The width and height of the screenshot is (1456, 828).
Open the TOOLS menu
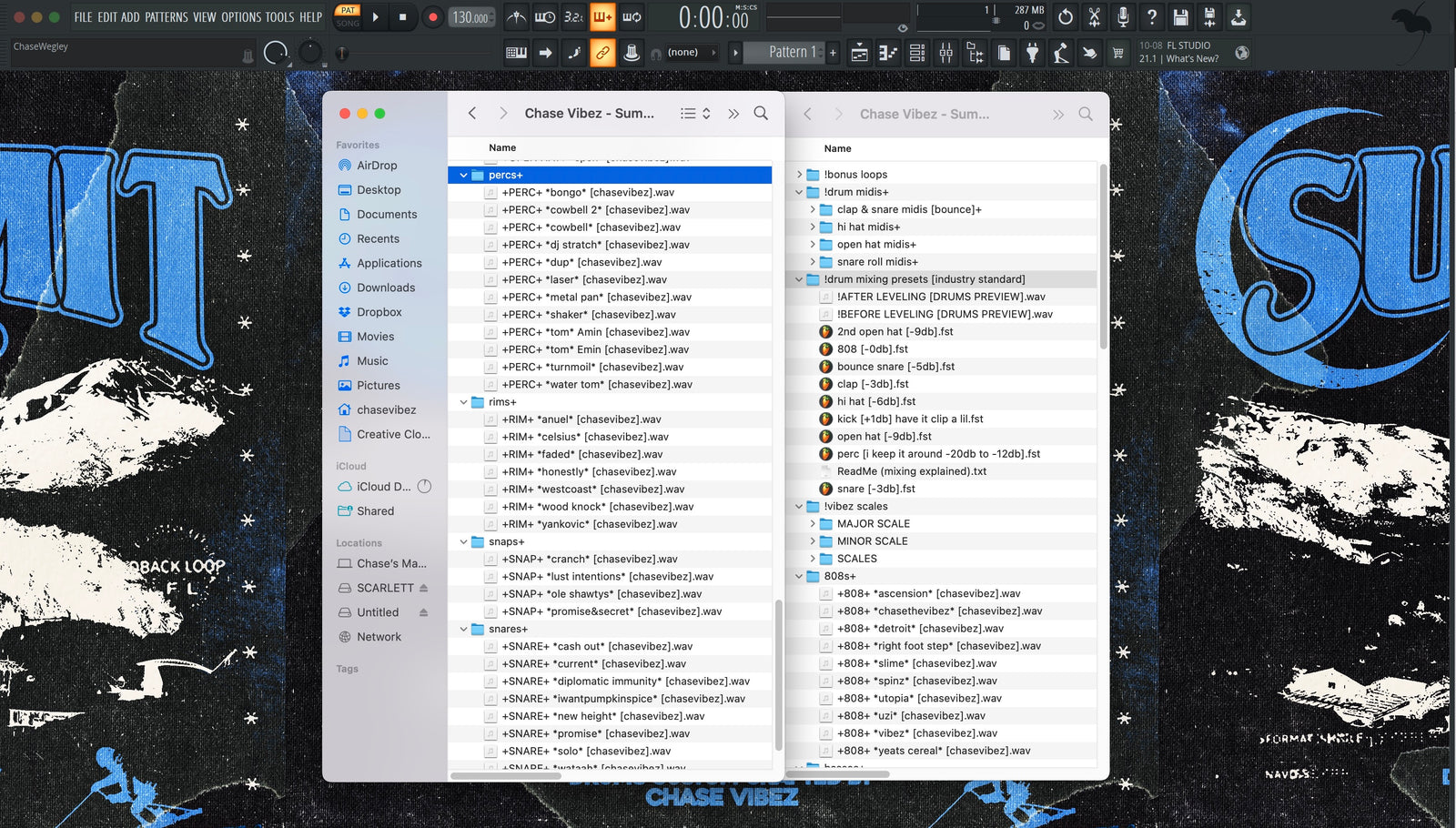tap(280, 17)
